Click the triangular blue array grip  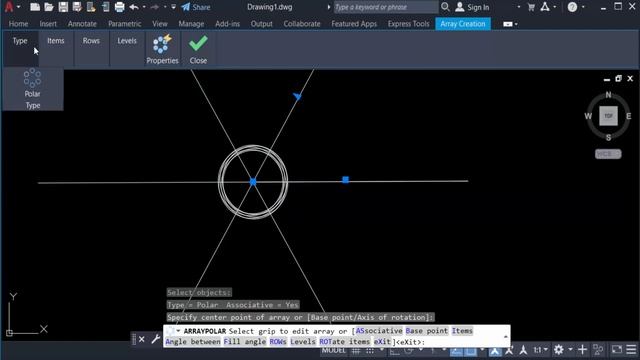[x=298, y=96]
